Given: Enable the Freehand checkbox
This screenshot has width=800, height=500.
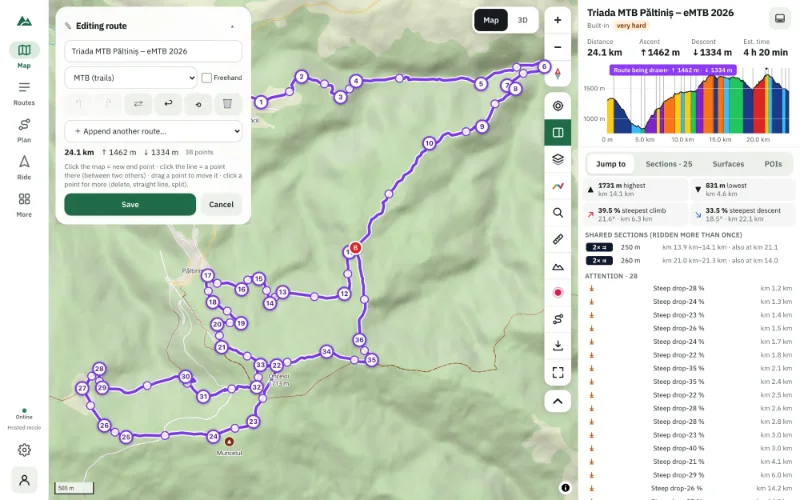Looking at the screenshot, I should [x=207, y=78].
